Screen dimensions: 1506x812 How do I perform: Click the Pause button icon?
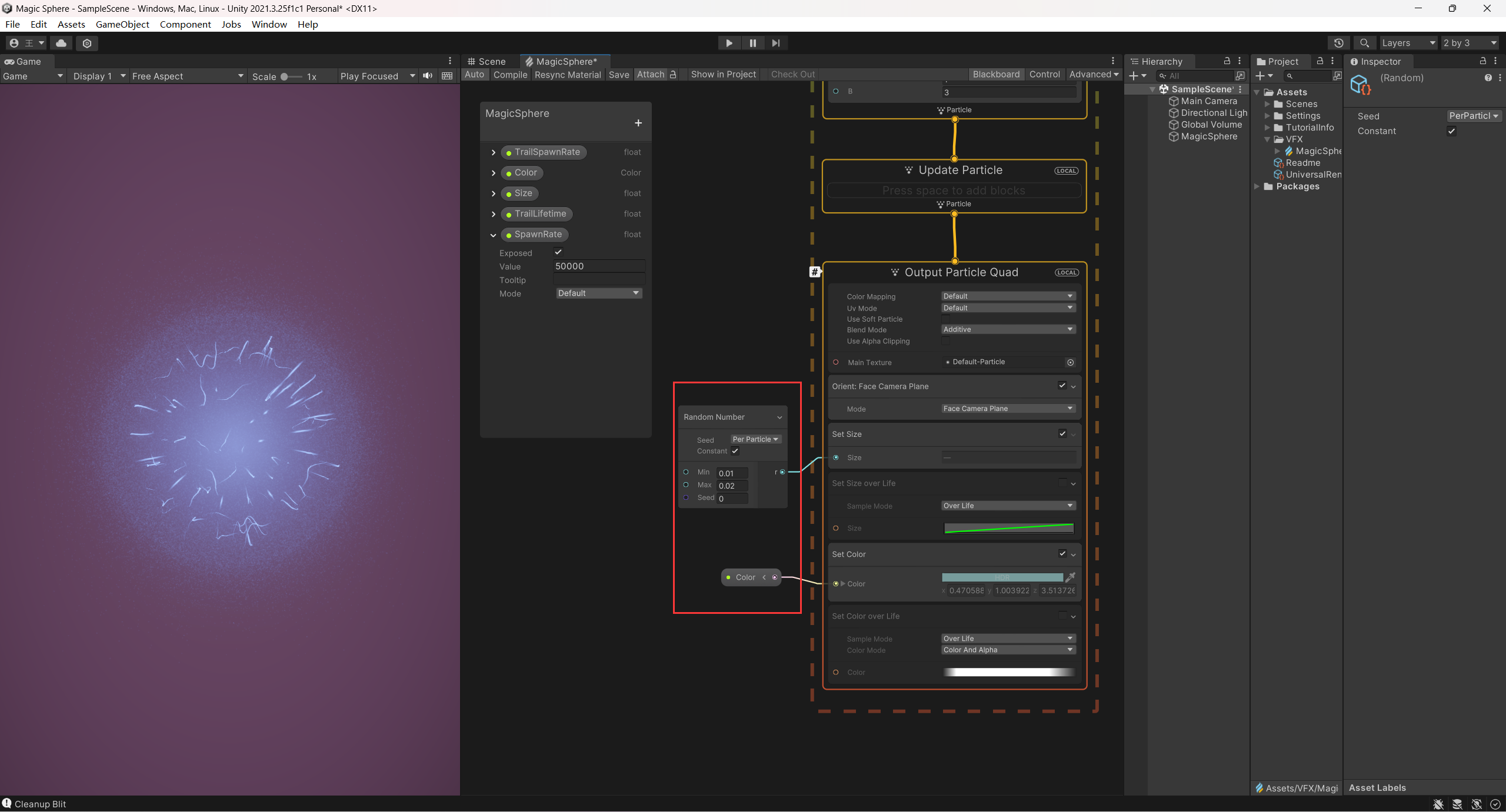coord(752,43)
